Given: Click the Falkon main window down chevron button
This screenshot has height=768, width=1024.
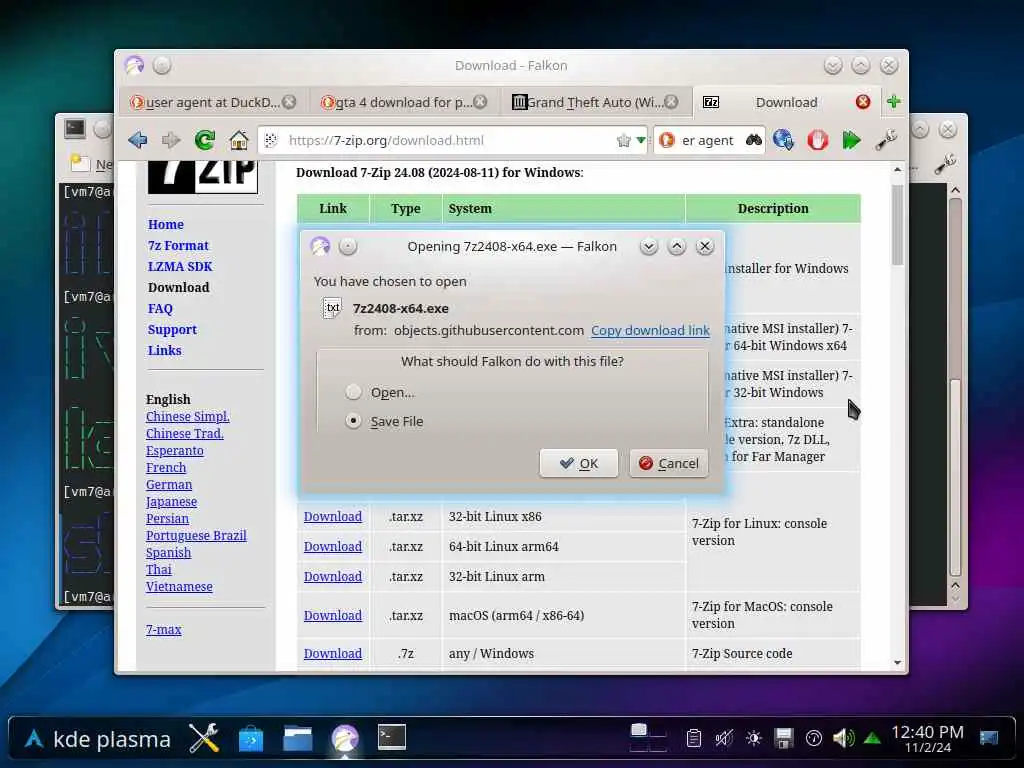Looking at the screenshot, I should [x=833, y=65].
